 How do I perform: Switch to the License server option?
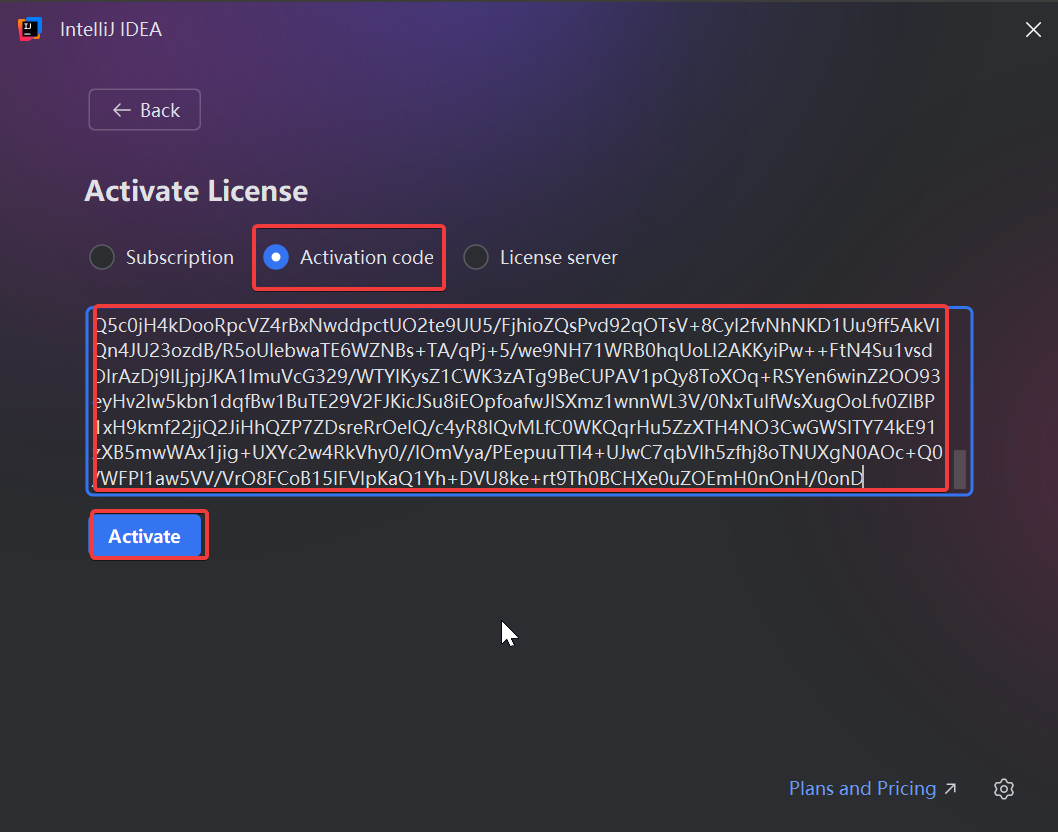tap(476, 257)
